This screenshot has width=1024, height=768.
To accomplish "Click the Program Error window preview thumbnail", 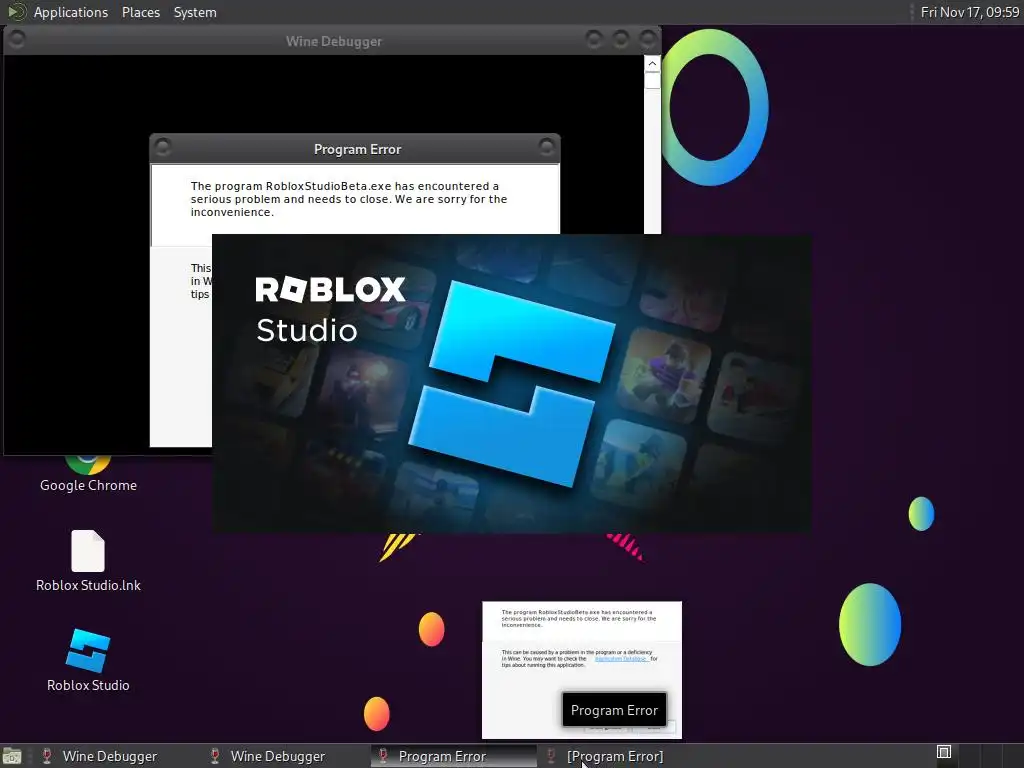I will click(x=582, y=670).
